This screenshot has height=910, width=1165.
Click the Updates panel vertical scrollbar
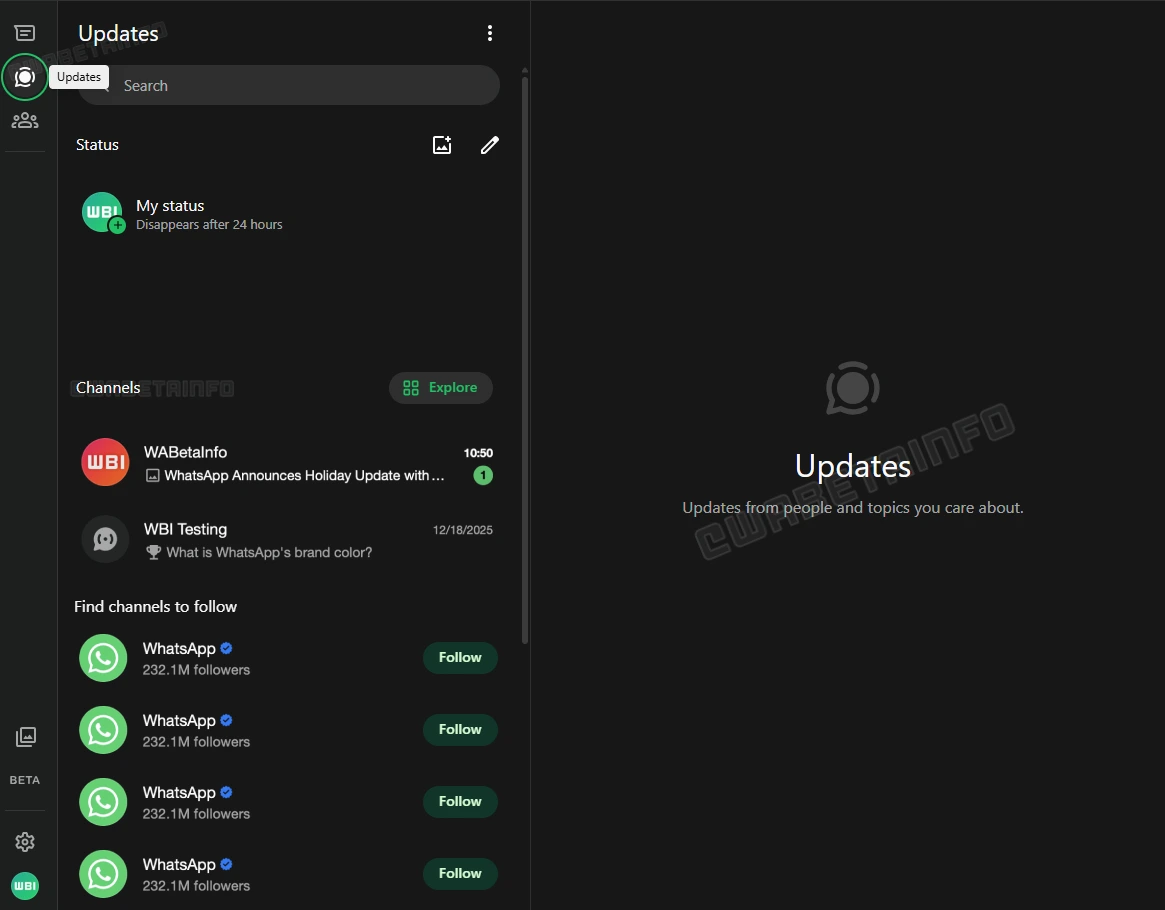coord(525,350)
